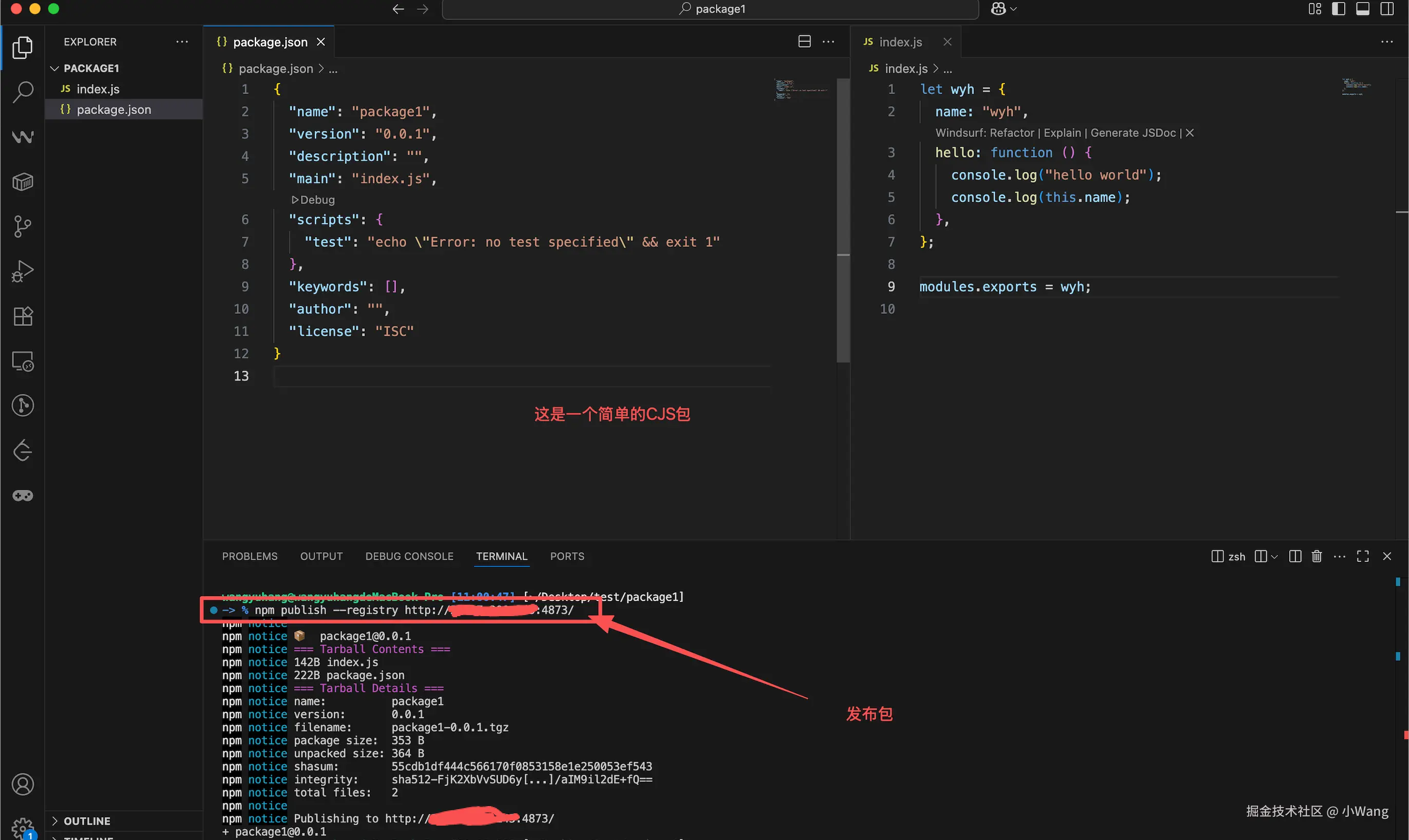Open Source Control view
Image resolution: width=1409 pixels, height=840 pixels.
click(x=23, y=226)
